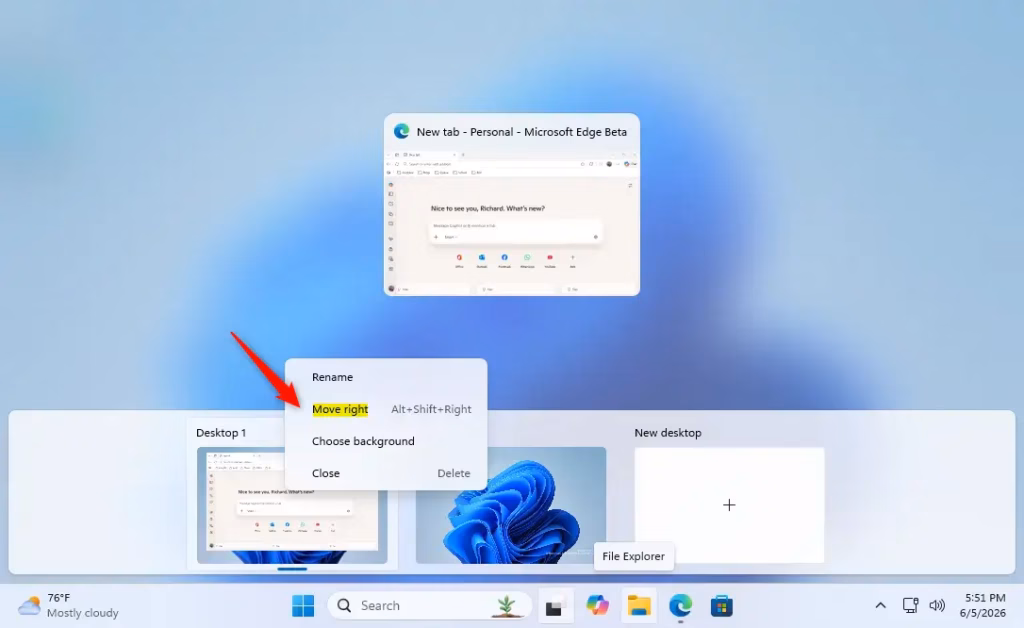
Task: Add a New desktop with plus tile
Action: point(729,505)
